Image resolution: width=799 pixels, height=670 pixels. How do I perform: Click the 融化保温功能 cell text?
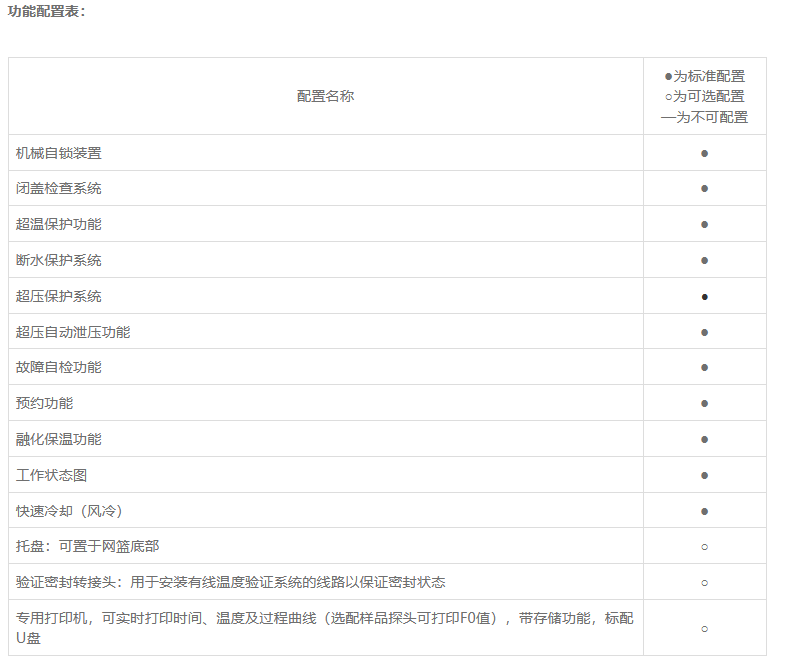59,439
